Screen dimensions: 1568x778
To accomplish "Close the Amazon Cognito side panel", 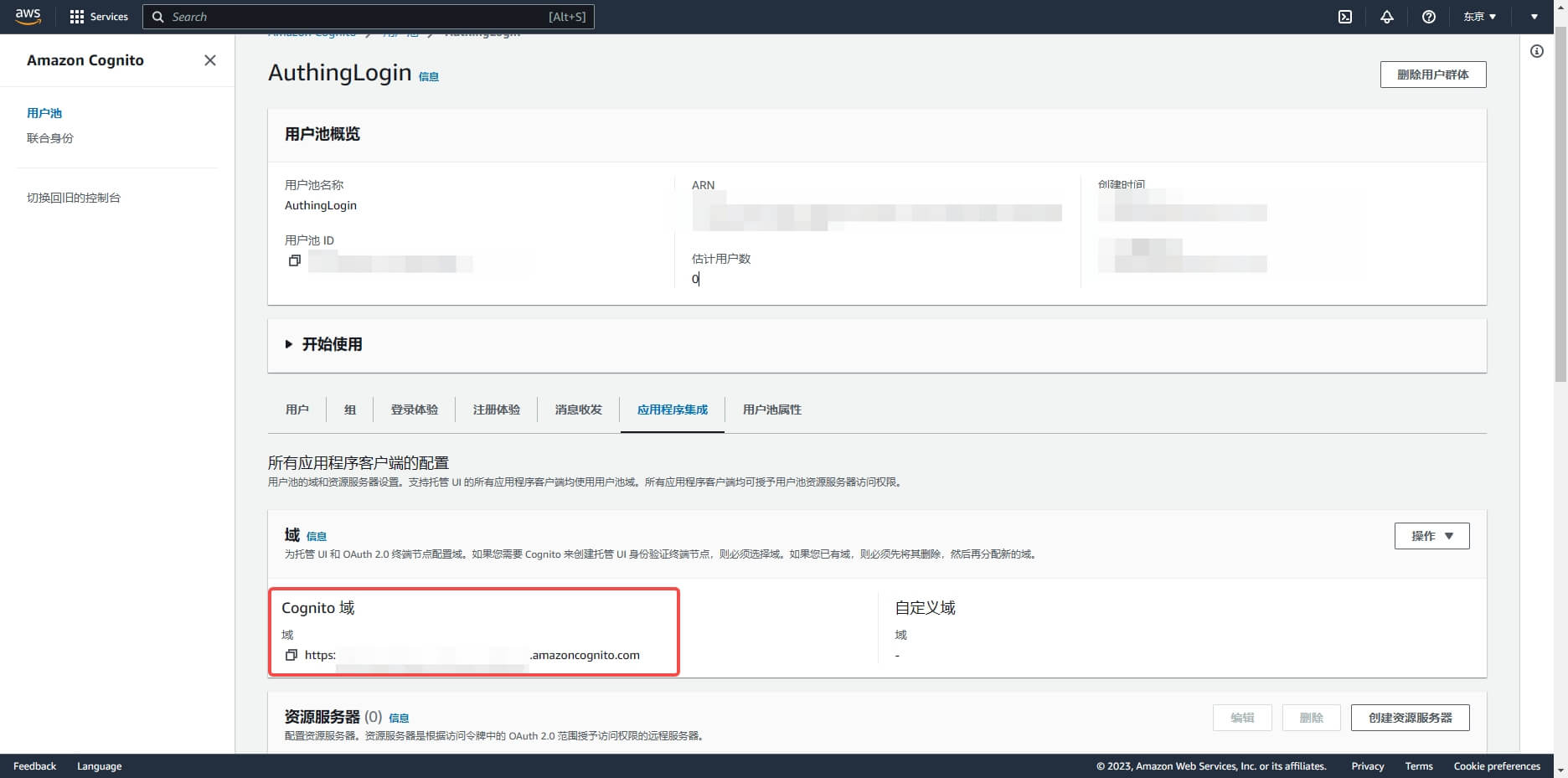I will point(210,60).
